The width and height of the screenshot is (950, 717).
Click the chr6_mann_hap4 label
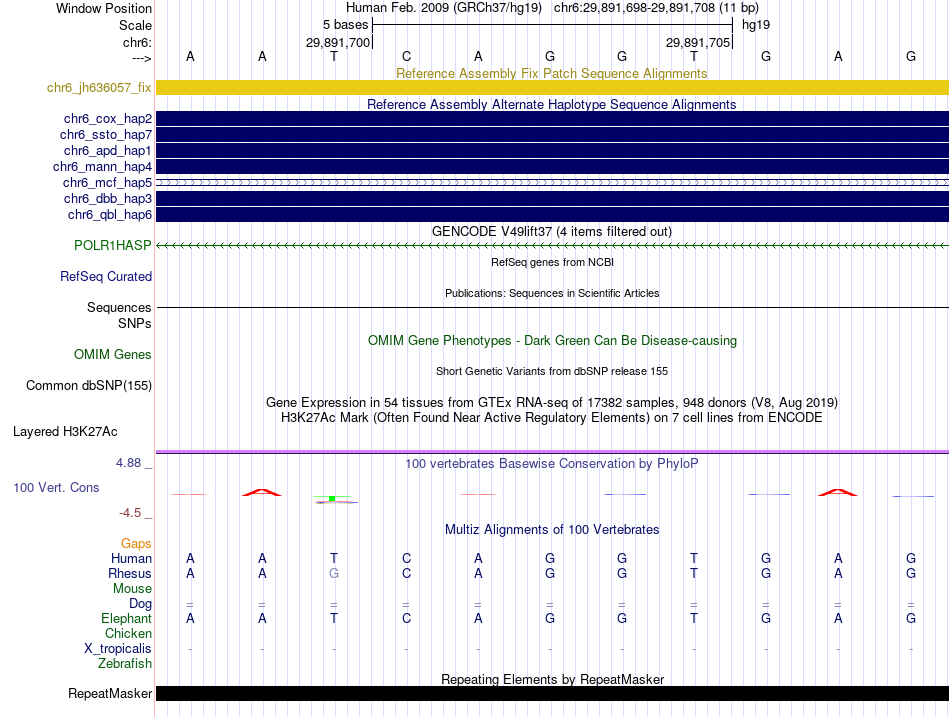click(x=102, y=167)
